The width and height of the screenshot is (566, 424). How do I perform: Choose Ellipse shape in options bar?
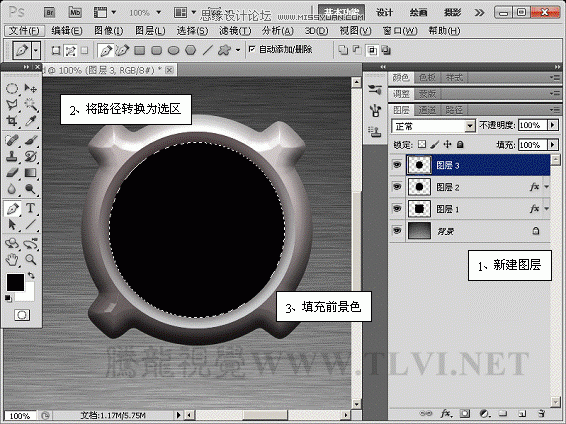[x=174, y=50]
